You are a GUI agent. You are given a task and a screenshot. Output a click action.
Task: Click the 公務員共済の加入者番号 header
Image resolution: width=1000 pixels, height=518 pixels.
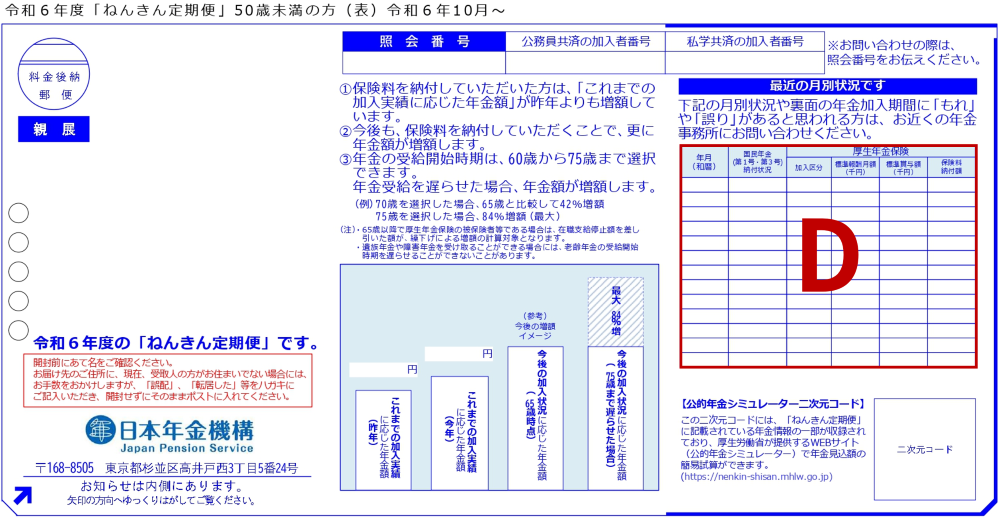click(585, 42)
